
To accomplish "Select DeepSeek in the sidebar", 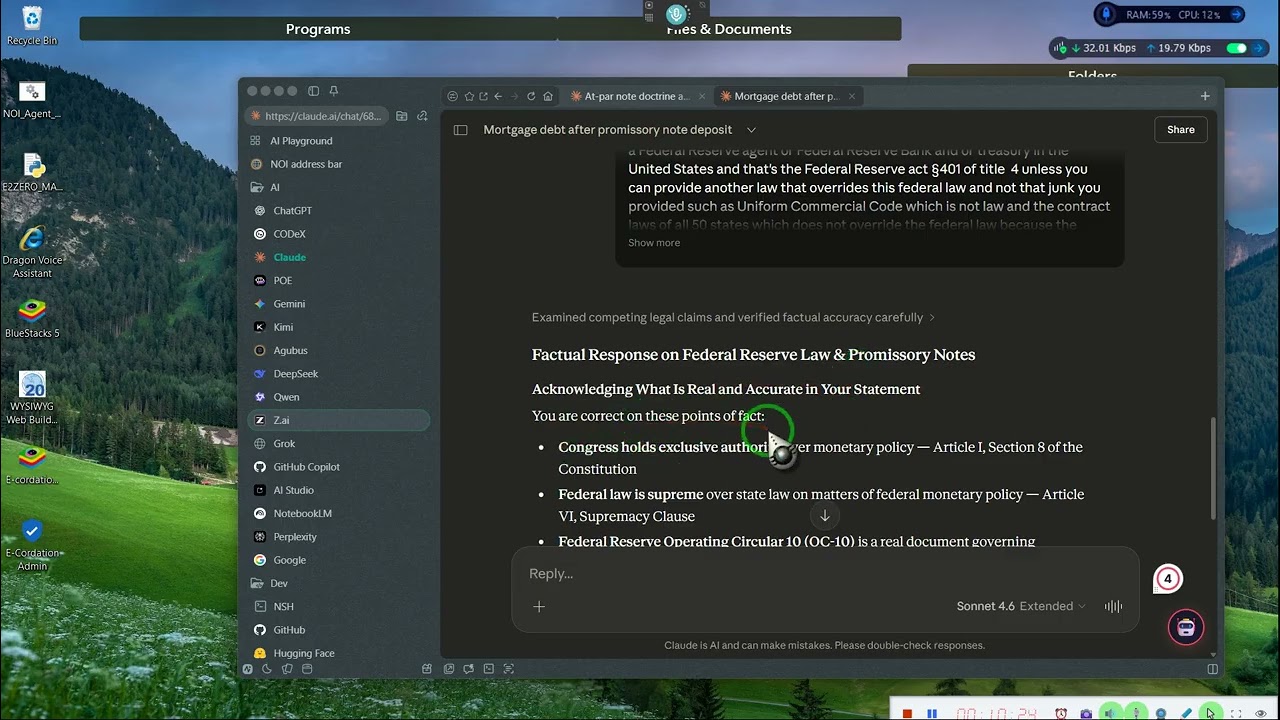I will [340, 374].
